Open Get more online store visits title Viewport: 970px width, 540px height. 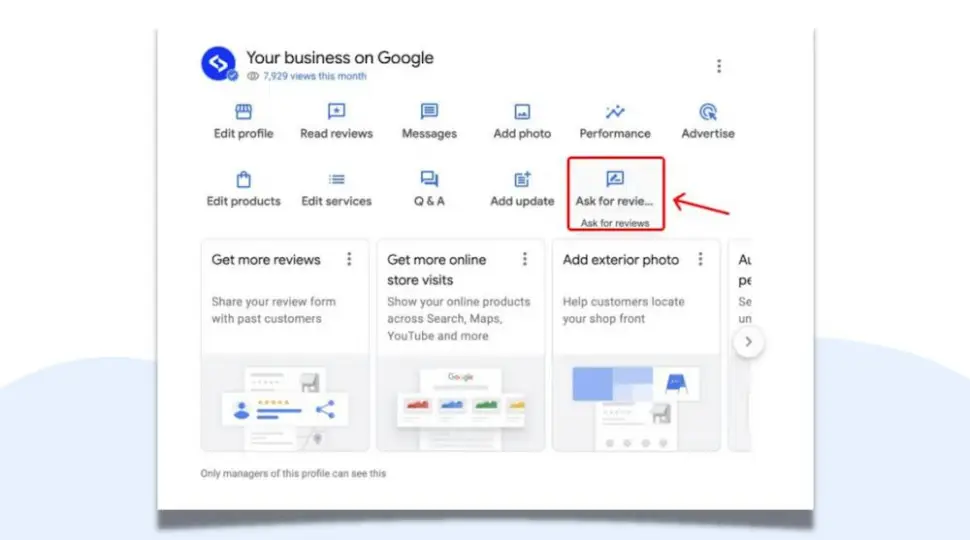click(437, 270)
